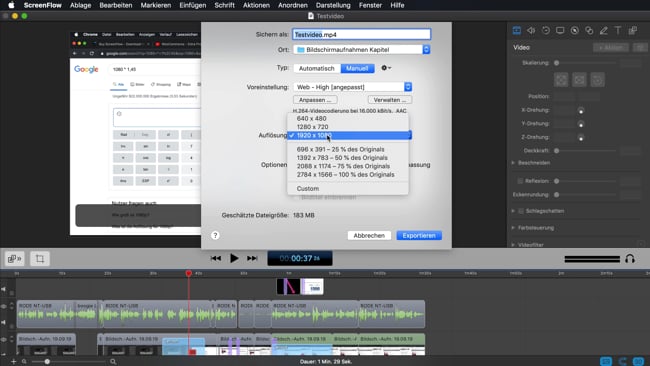Click the timeline zoom slider handle
The height and width of the screenshot is (366, 650).
(x=47, y=361)
